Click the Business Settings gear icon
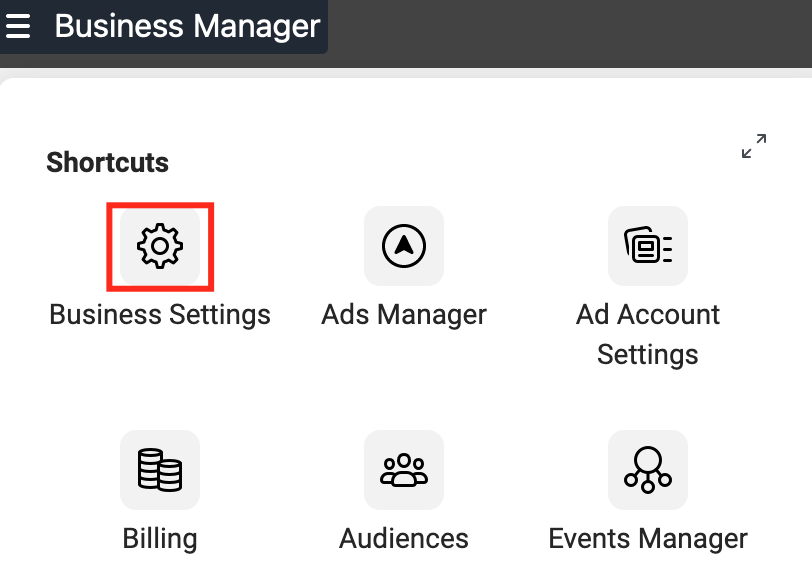Image resolution: width=812 pixels, height=588 pixels. point(160,246)
